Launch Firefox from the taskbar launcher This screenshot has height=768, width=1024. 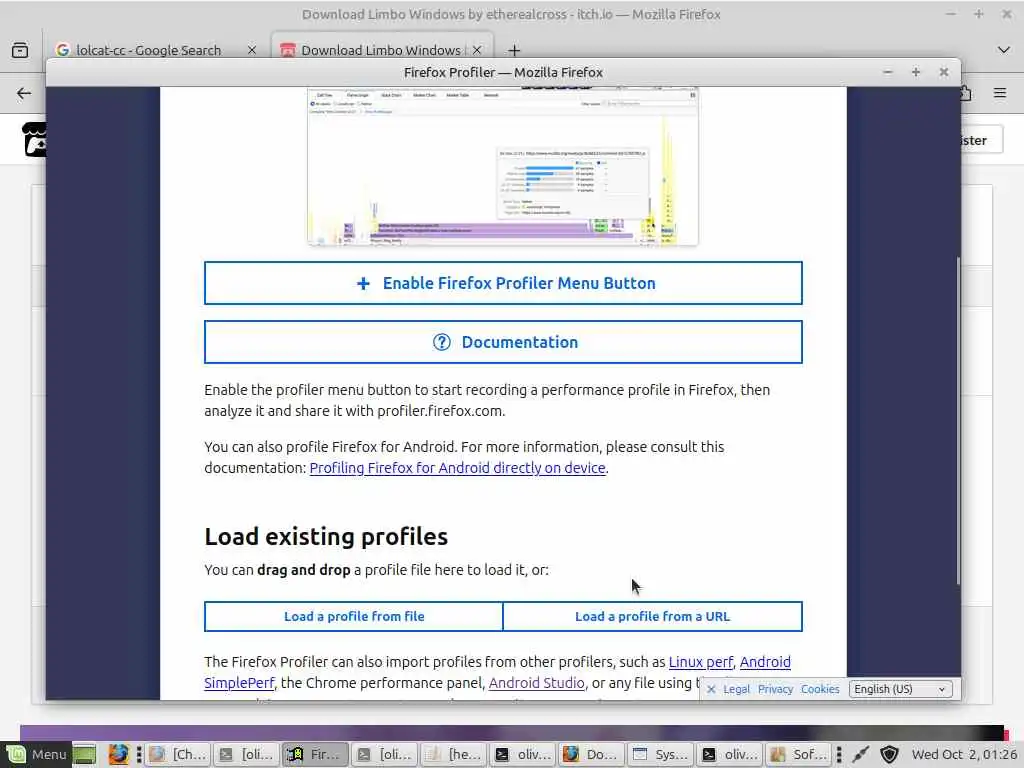click(x=118, y=754)
